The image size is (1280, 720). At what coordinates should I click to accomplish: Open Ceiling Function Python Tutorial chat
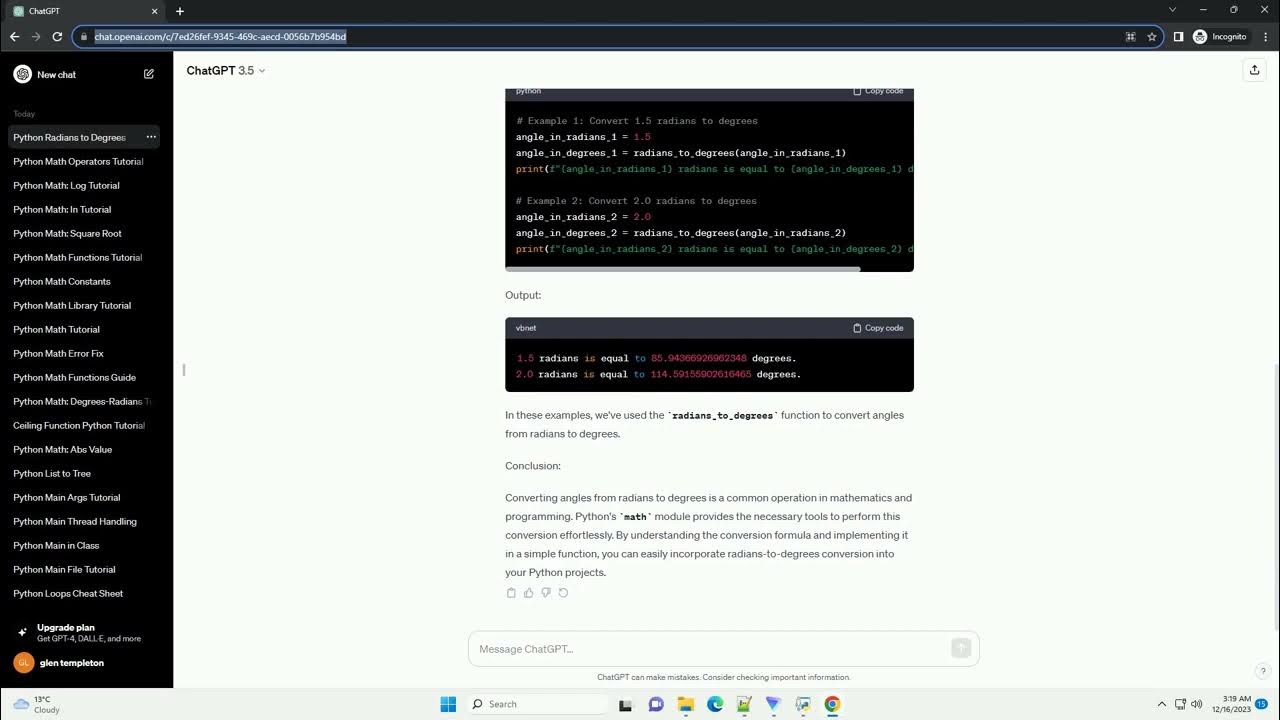[x=79, y=425]
